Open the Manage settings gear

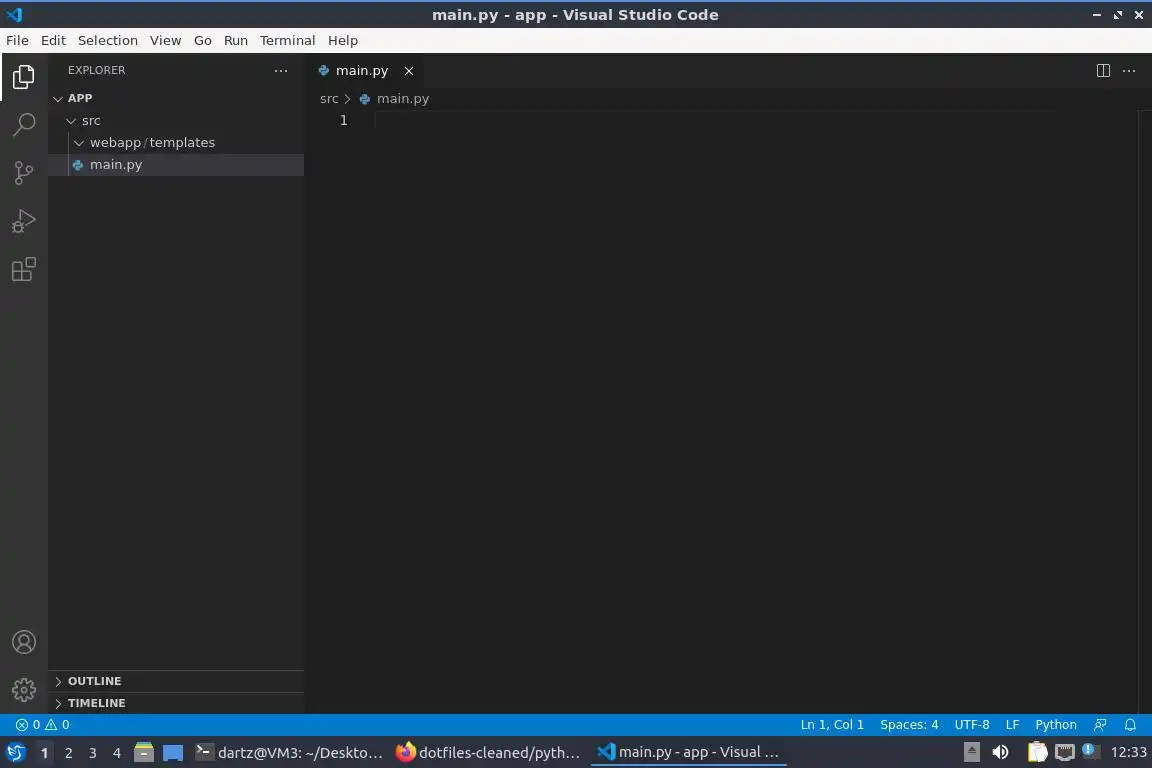click(24, 690)
